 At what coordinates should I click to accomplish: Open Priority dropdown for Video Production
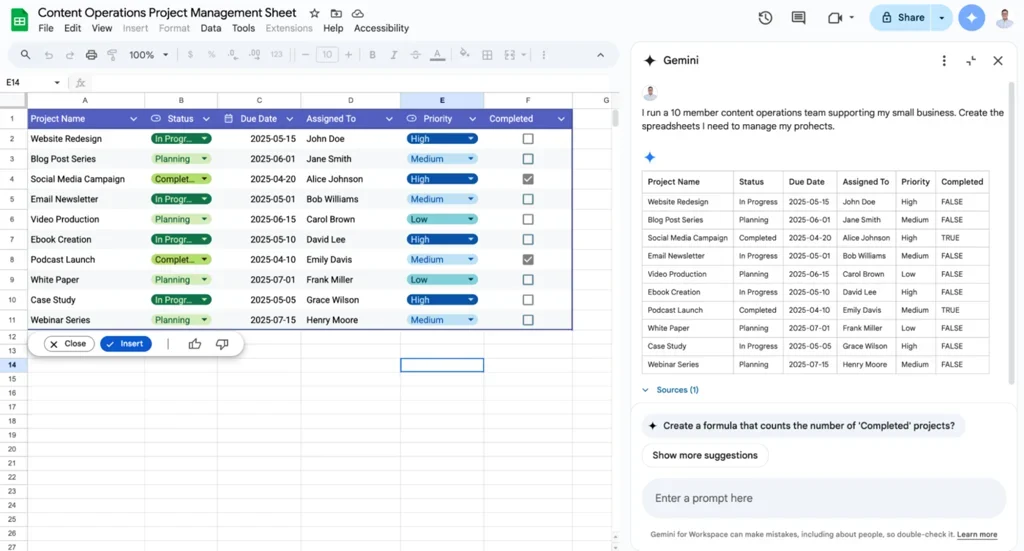pyautogui.click(x=441, y=219)
